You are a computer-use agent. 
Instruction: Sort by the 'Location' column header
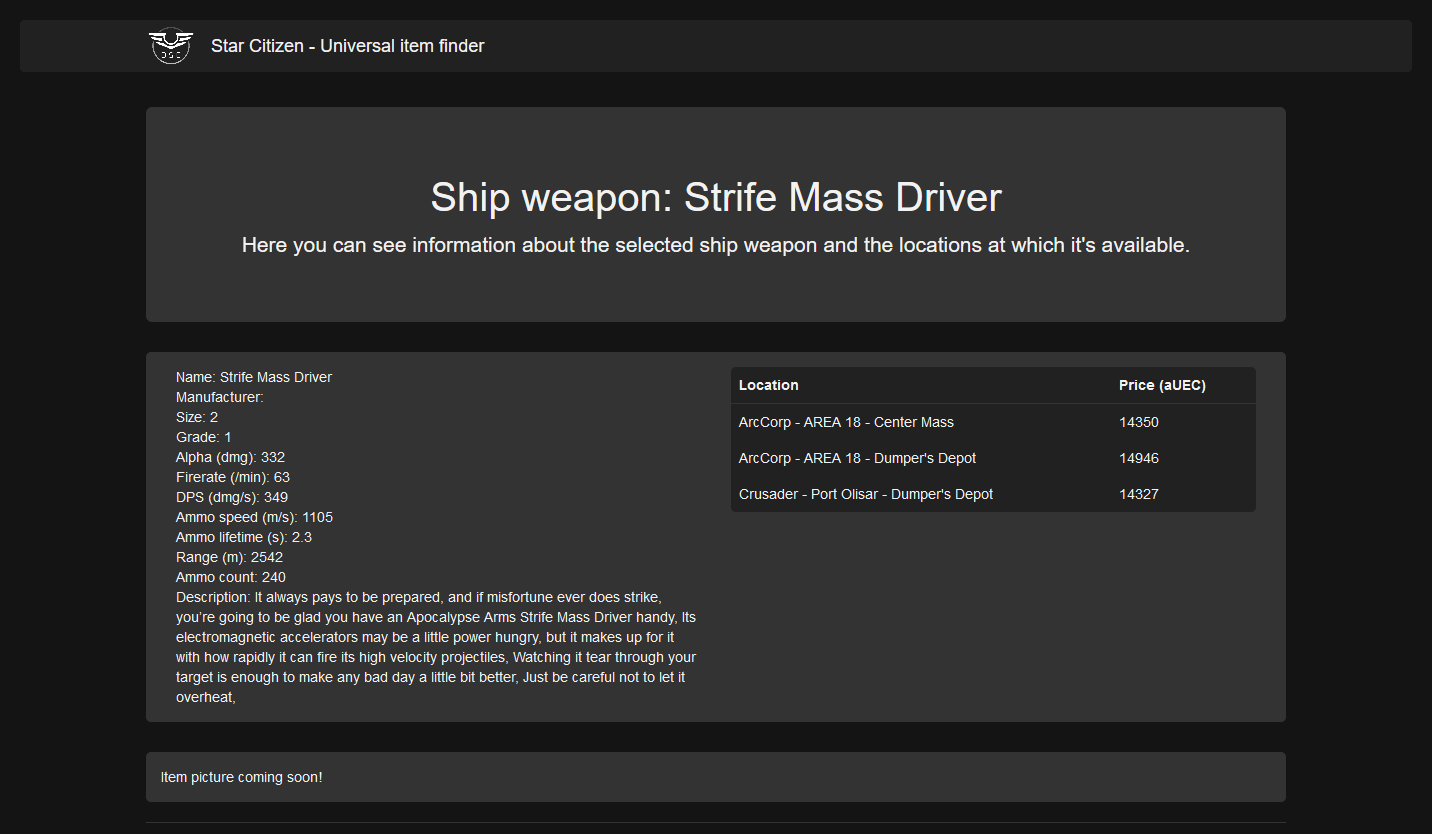(x=769, y=385)
